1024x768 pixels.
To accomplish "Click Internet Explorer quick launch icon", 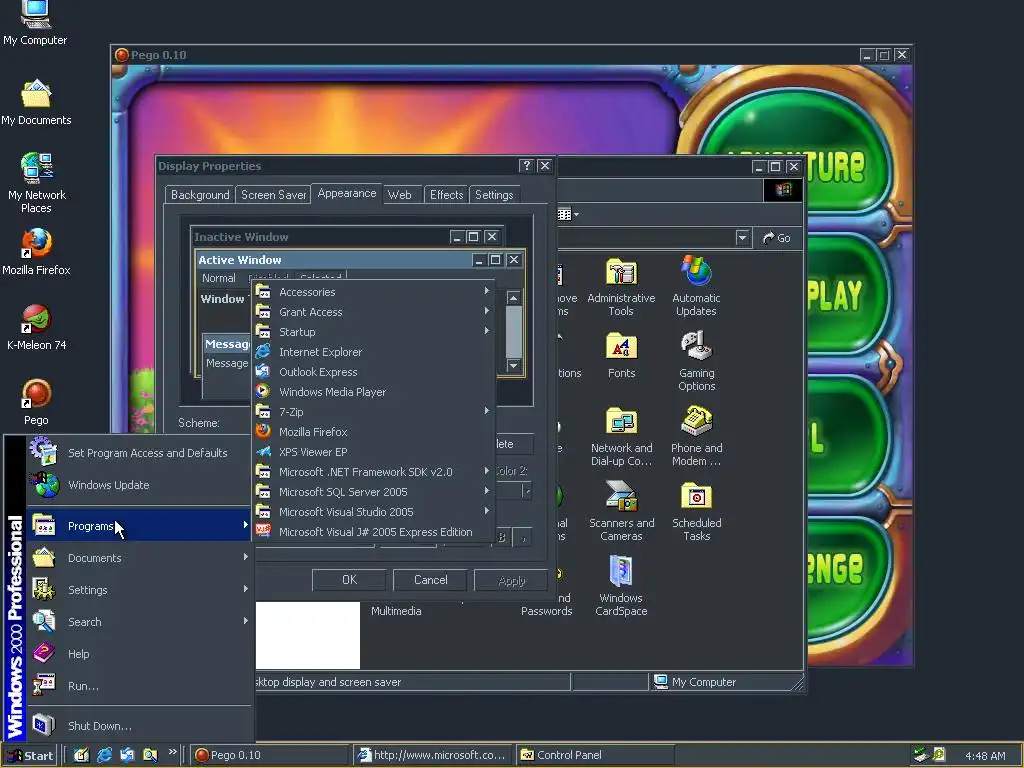I will point(104,755).
